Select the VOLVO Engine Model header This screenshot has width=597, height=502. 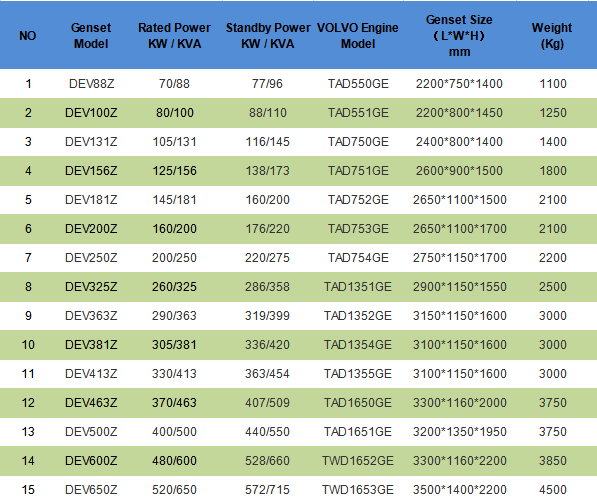[x=358, y=36]
